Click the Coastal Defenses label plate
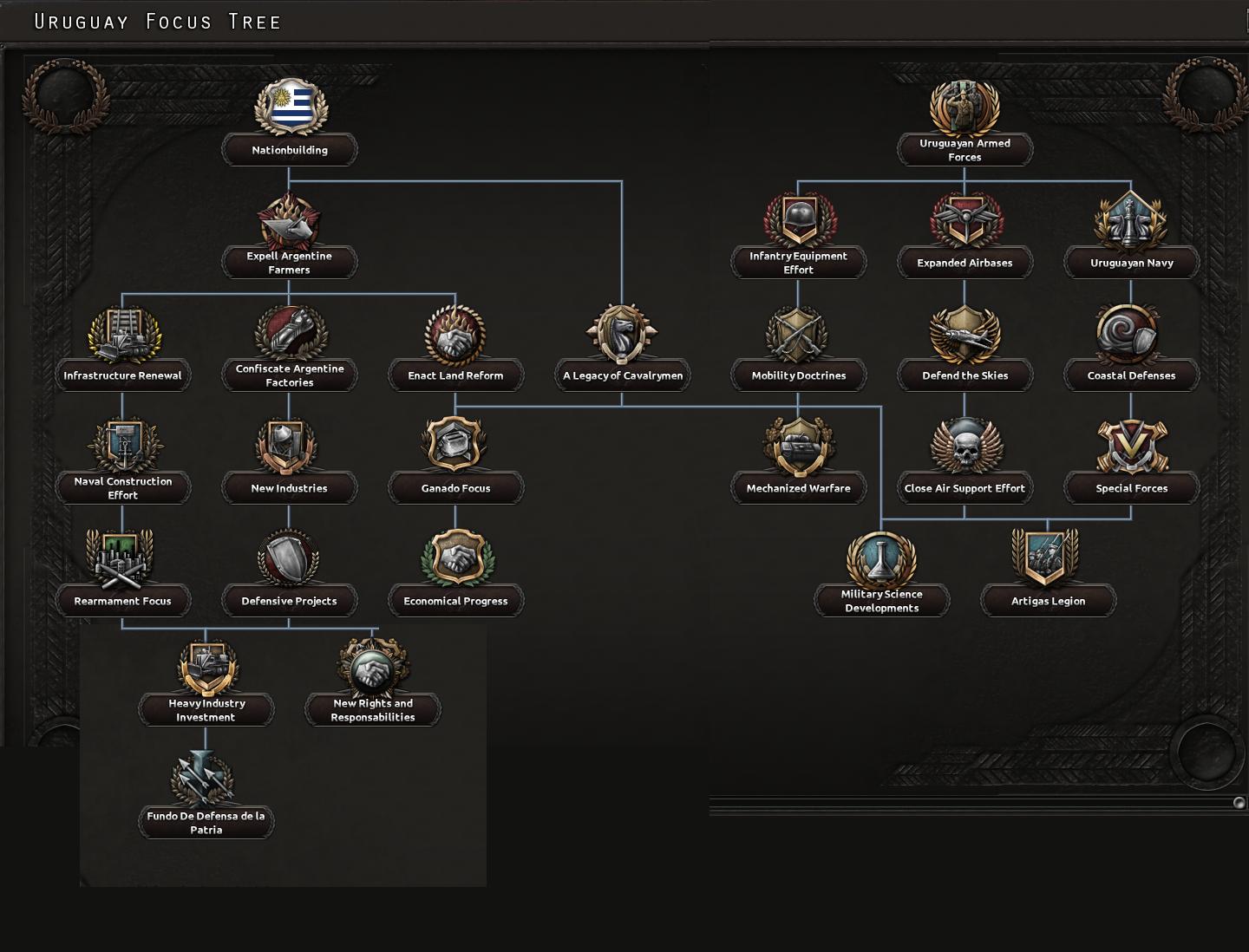The width and height of the screenshot is (1249, 952). (x=1131, y=375)
